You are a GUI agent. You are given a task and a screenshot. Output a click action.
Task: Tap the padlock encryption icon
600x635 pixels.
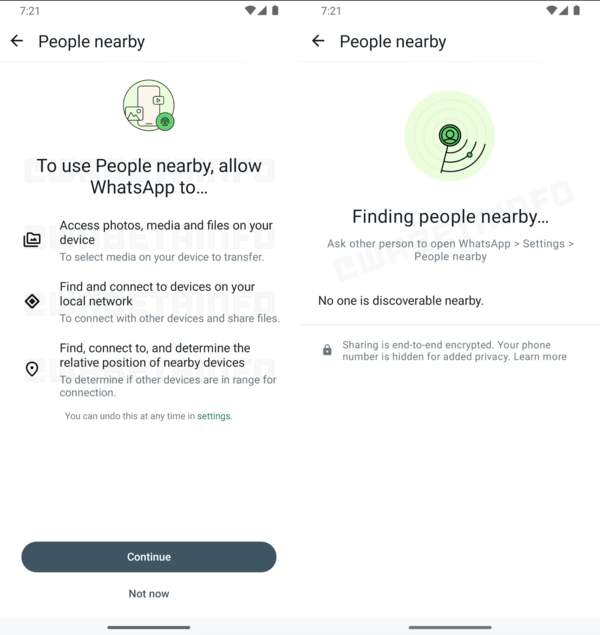click(x=327, y=350)
